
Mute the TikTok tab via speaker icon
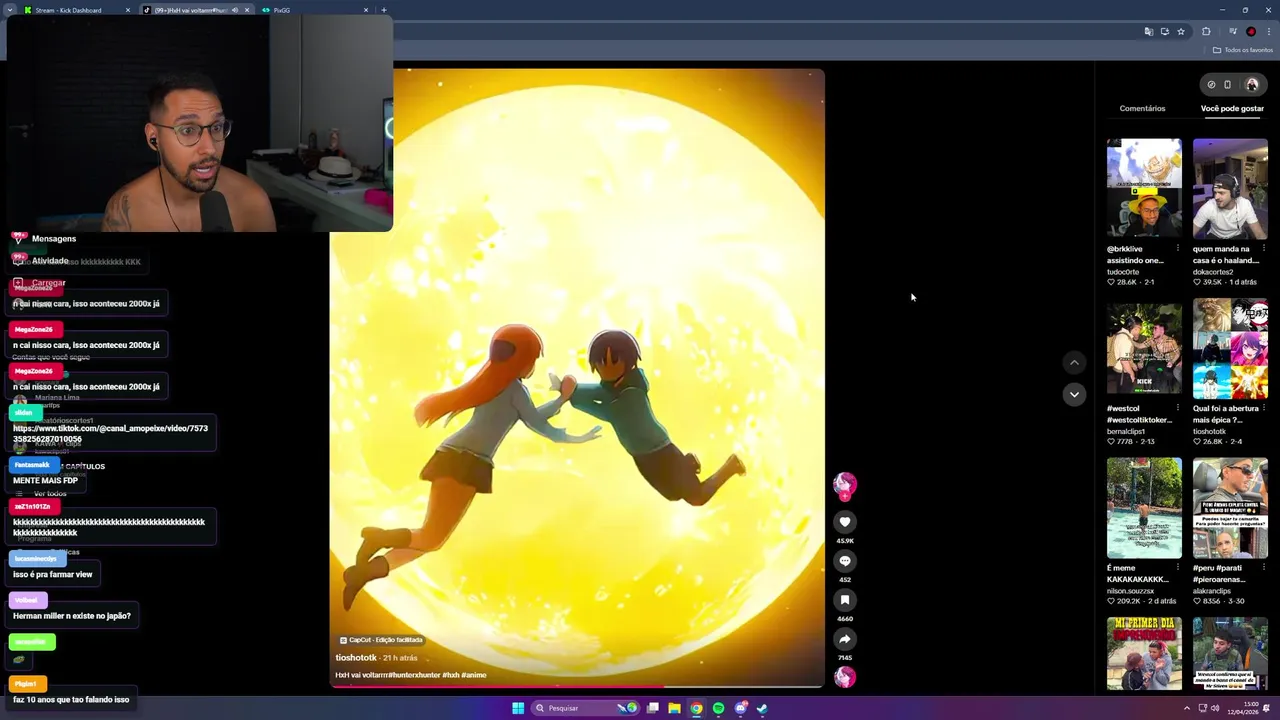[235, 10]
